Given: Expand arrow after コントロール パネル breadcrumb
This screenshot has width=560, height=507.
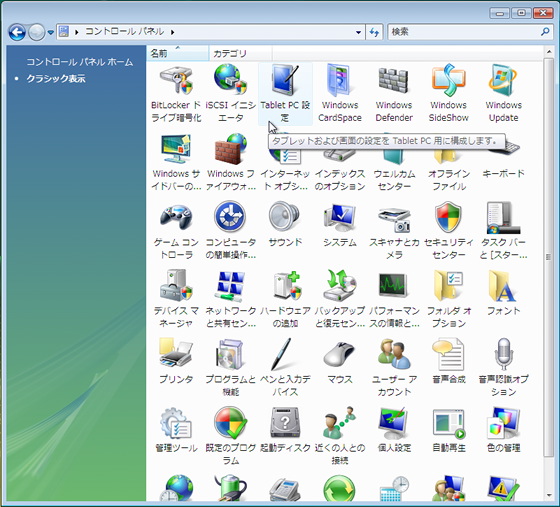Looking at the screenshot, I should coord(172,32).
